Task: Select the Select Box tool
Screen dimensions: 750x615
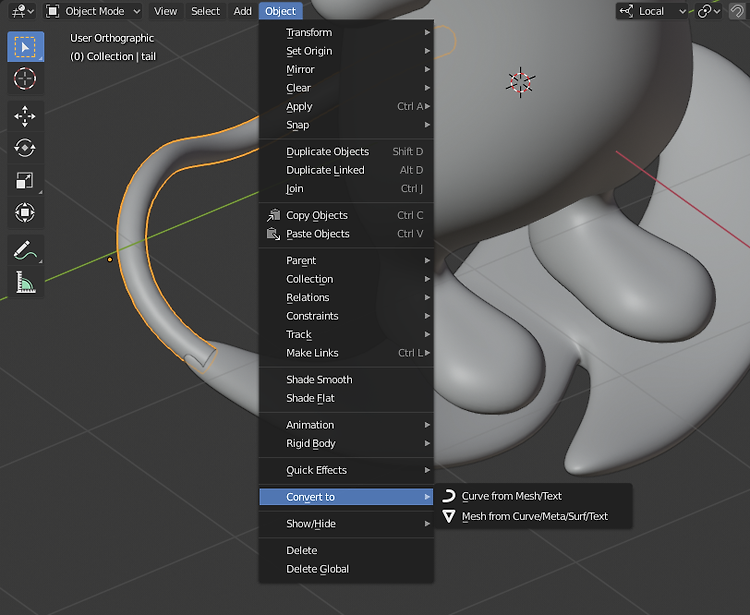Action: (x=25, y=47)
